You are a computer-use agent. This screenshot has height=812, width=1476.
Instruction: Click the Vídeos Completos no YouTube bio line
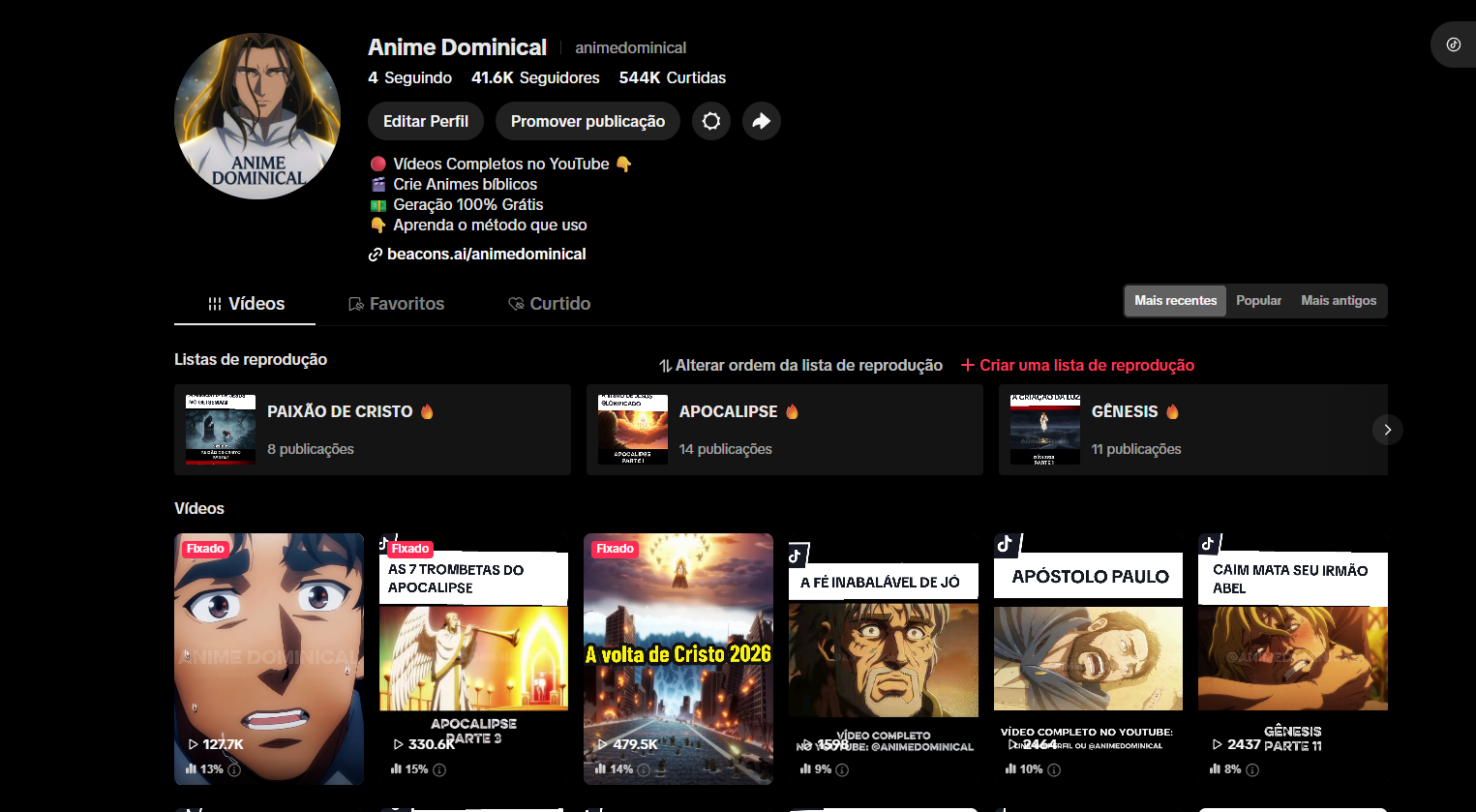pyautogui.click(x=500, y=165)
